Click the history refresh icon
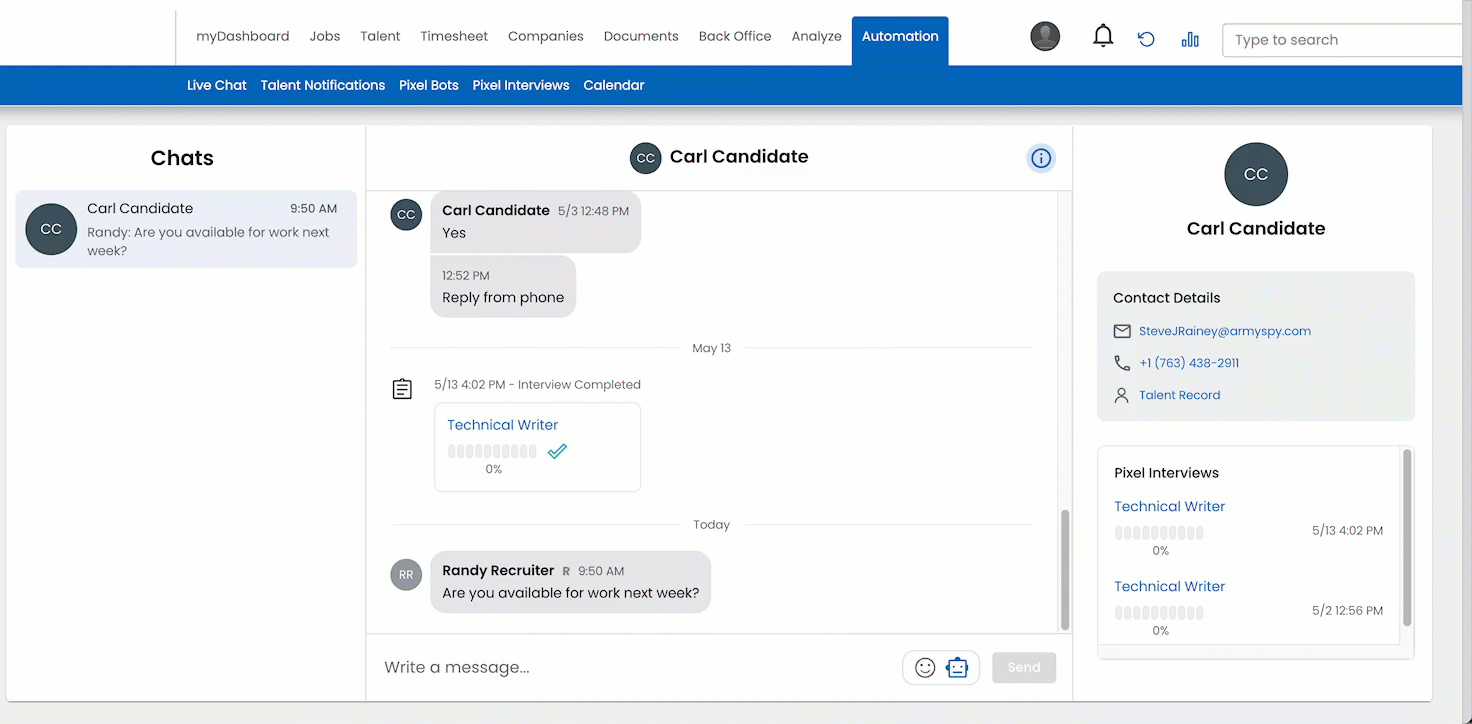This screenshot has width=1472, height=724. [1147, 40]
